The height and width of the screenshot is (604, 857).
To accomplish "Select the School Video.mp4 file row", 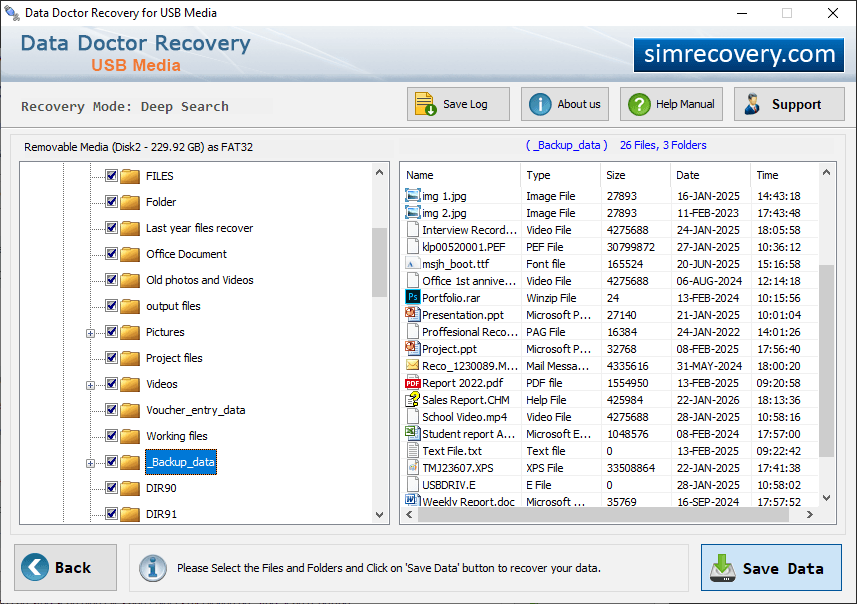I will (x=611, y=417).
